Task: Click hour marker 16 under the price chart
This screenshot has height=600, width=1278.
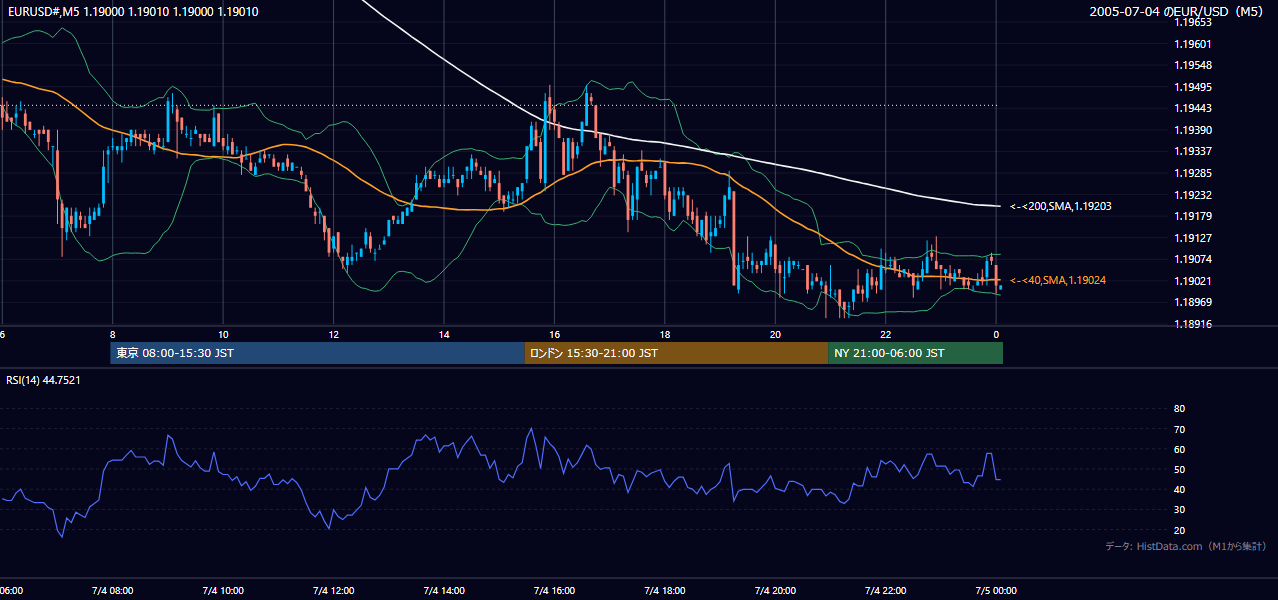Action: tap(554, 334)
